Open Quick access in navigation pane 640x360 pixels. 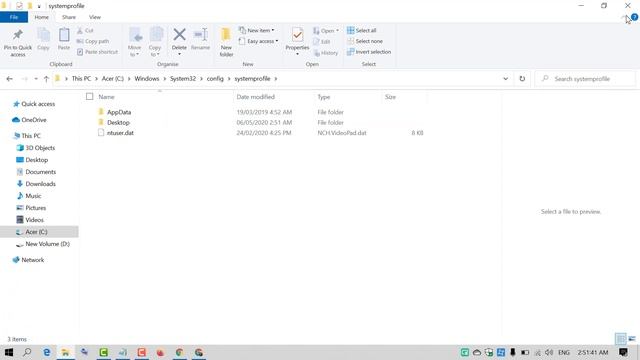38,104
